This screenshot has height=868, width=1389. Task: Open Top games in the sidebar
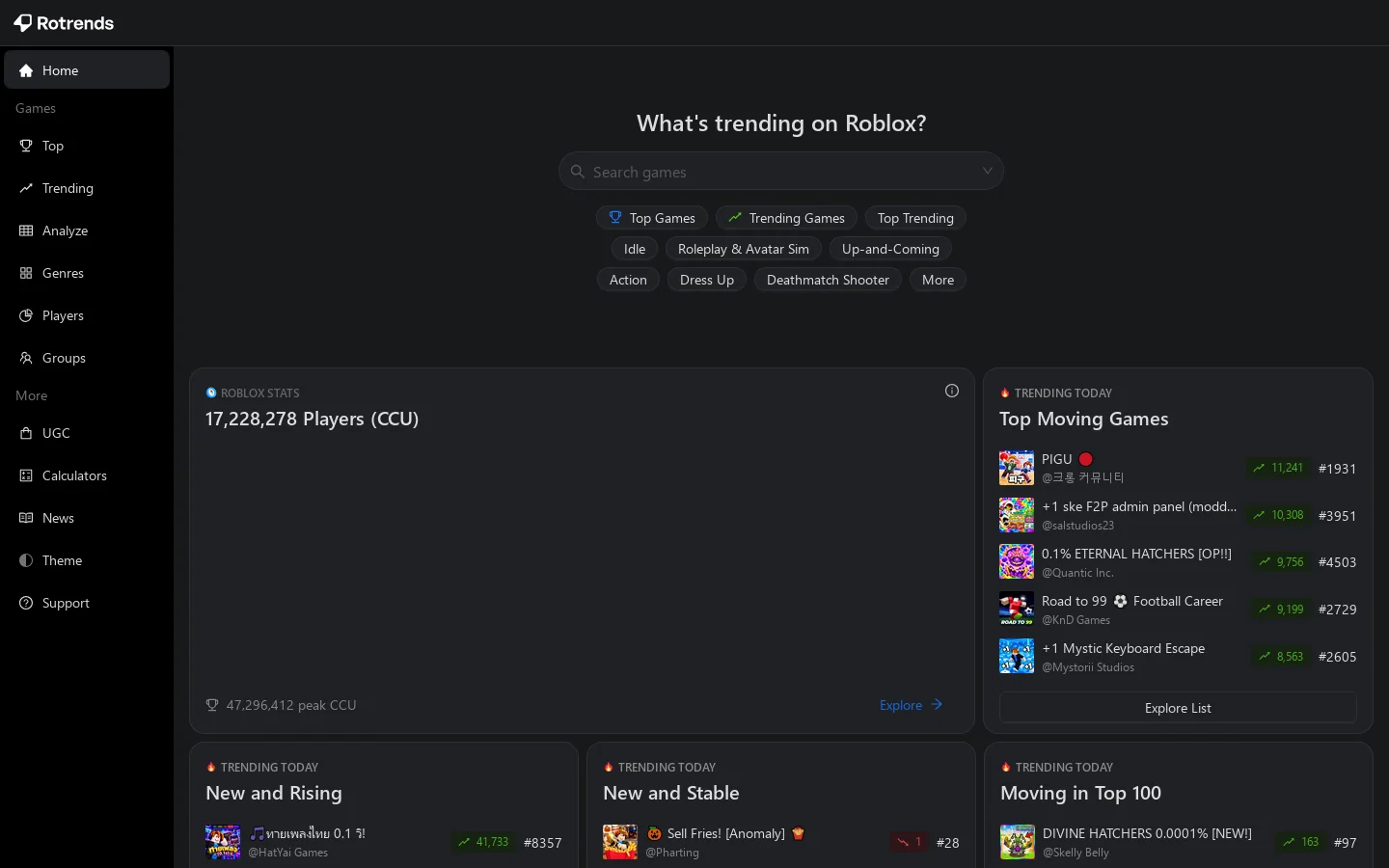click(87, 146)
